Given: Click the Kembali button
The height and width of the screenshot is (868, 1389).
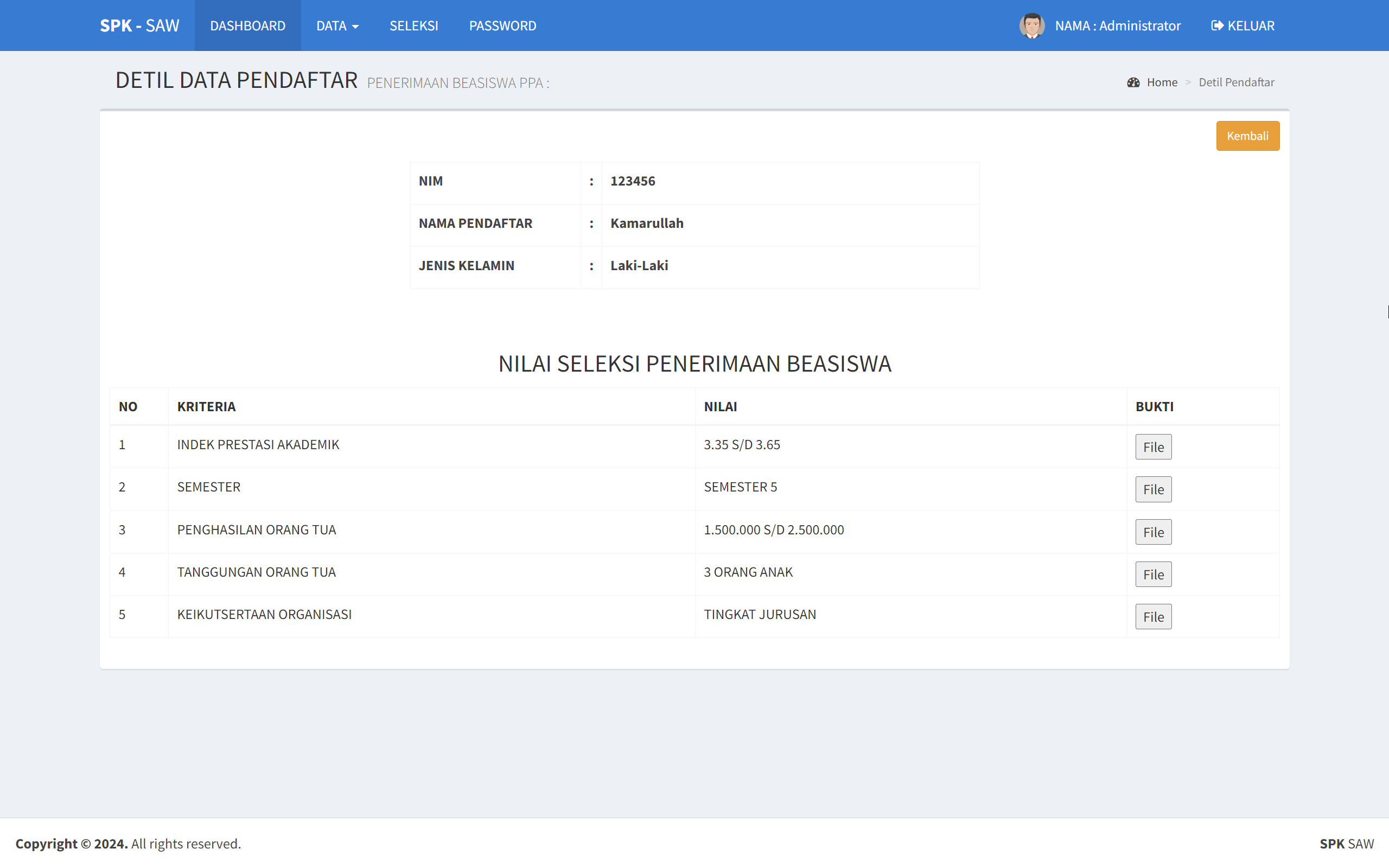Looking at the screenshot, I should [1247, 136].
